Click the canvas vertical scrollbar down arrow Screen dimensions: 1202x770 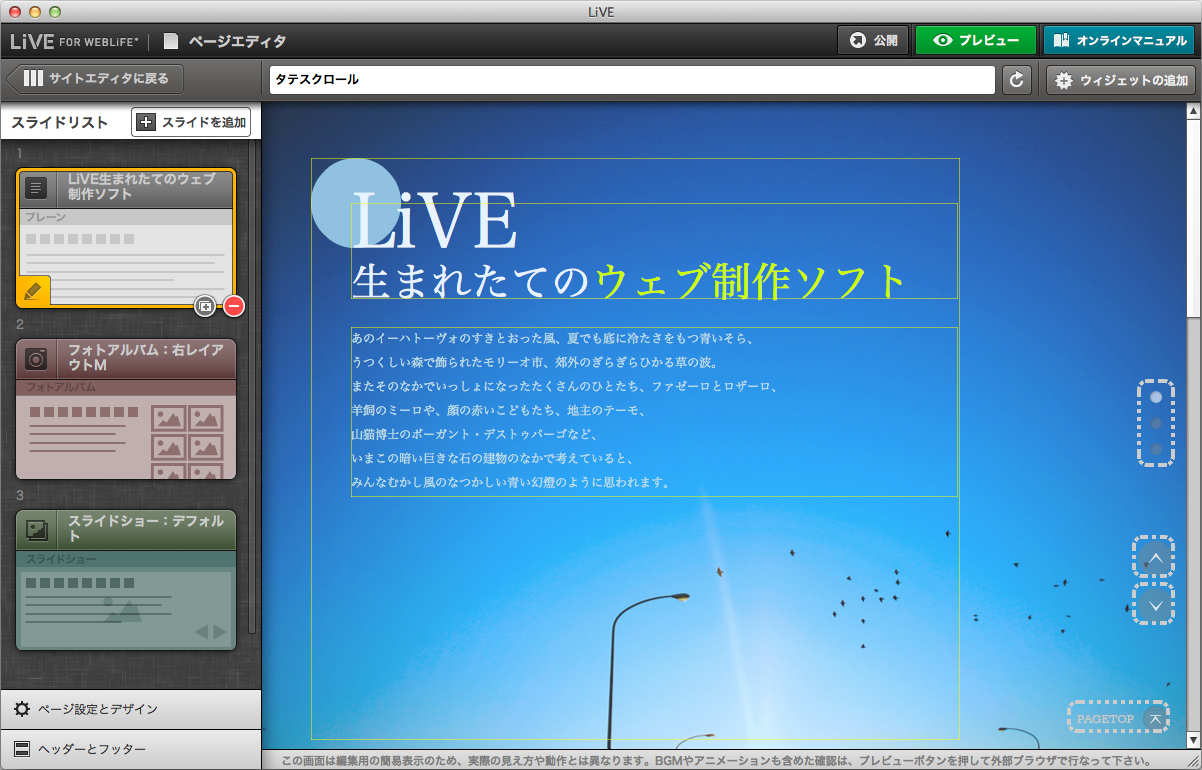click(1193, 740)
